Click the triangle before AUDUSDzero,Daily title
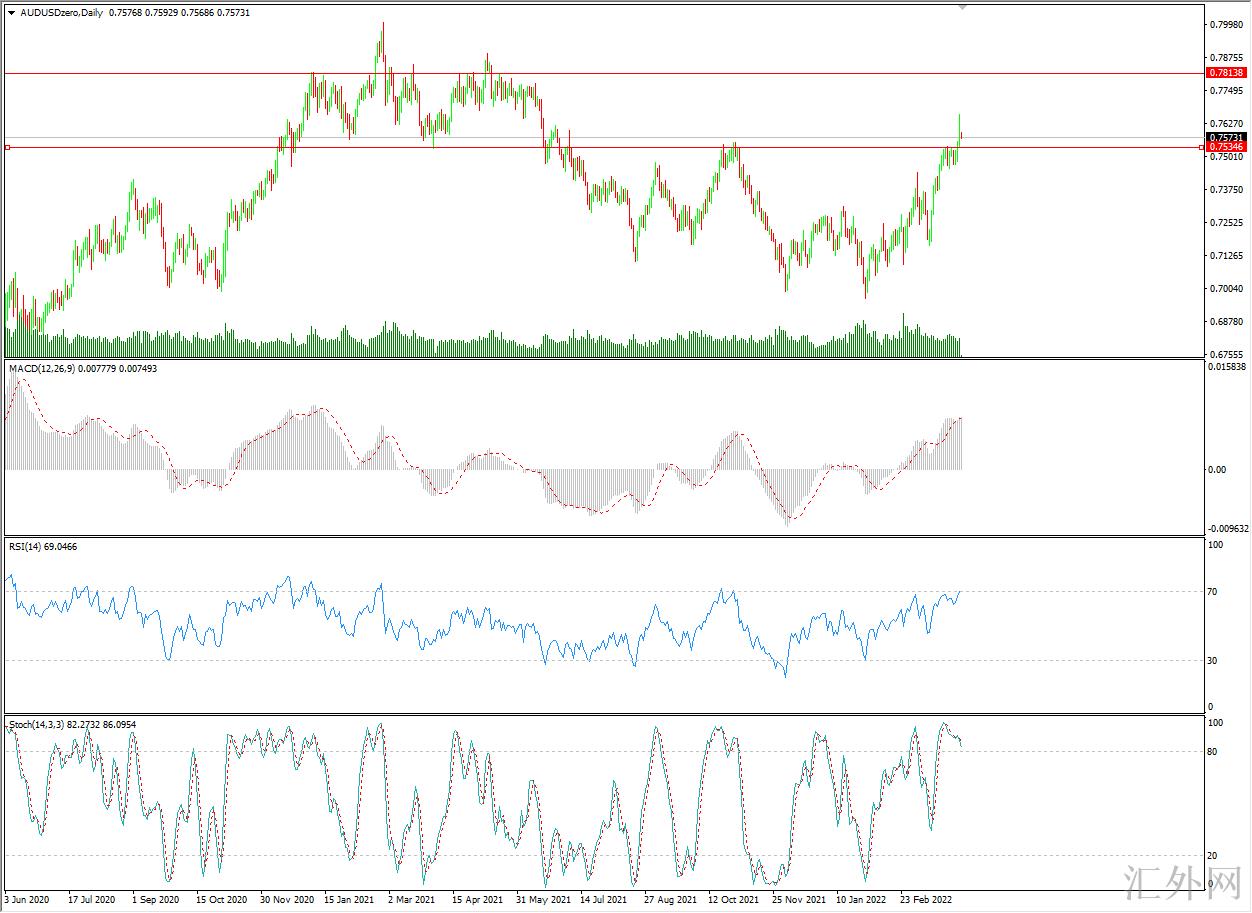The height and width of the screenshot is (913, 1252). [11, 13]
